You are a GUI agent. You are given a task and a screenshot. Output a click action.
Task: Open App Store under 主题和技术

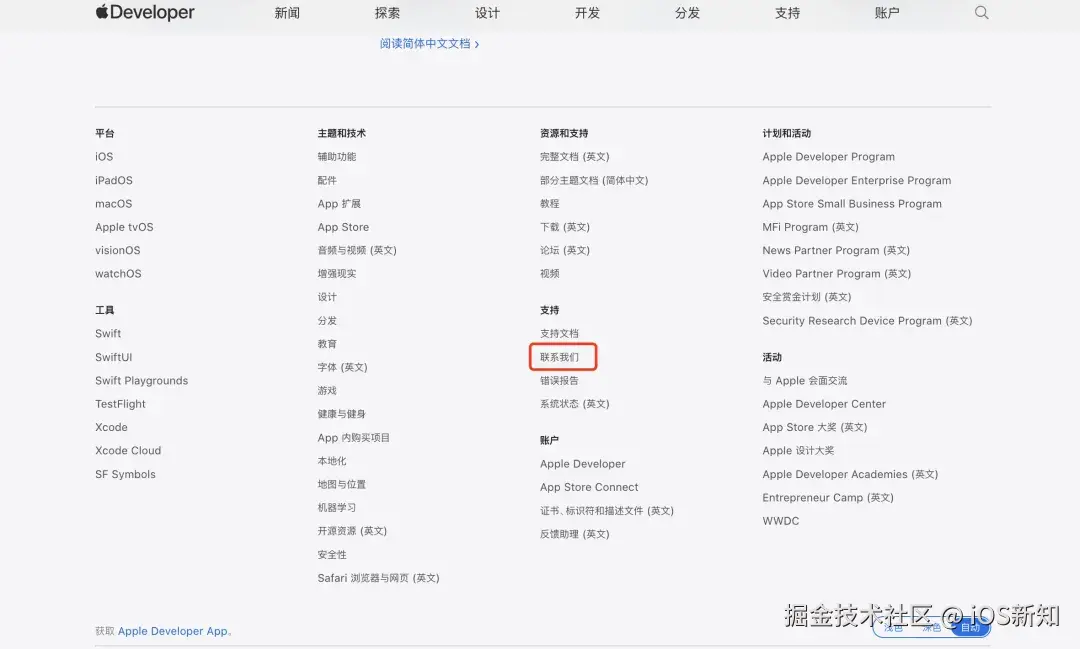(x=343, y=227)
